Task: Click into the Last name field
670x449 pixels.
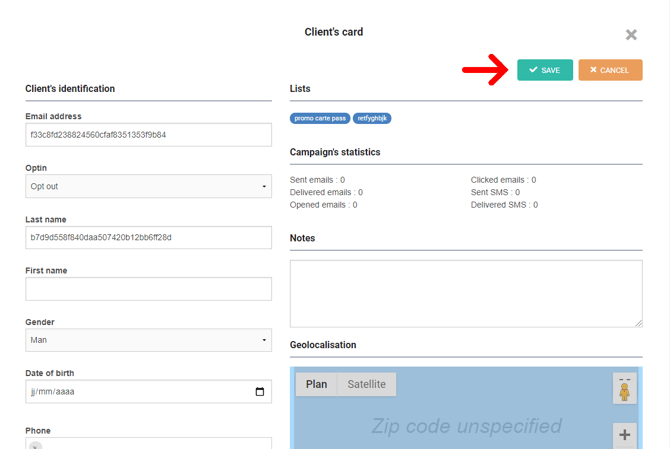Action: [x=148, y=237]
